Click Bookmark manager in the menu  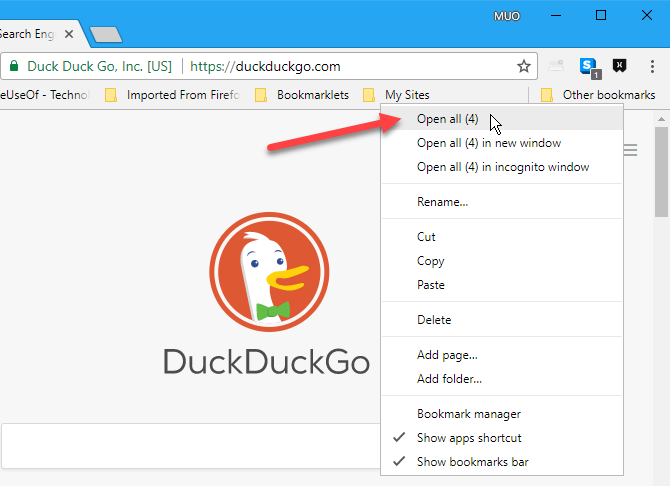468,414
